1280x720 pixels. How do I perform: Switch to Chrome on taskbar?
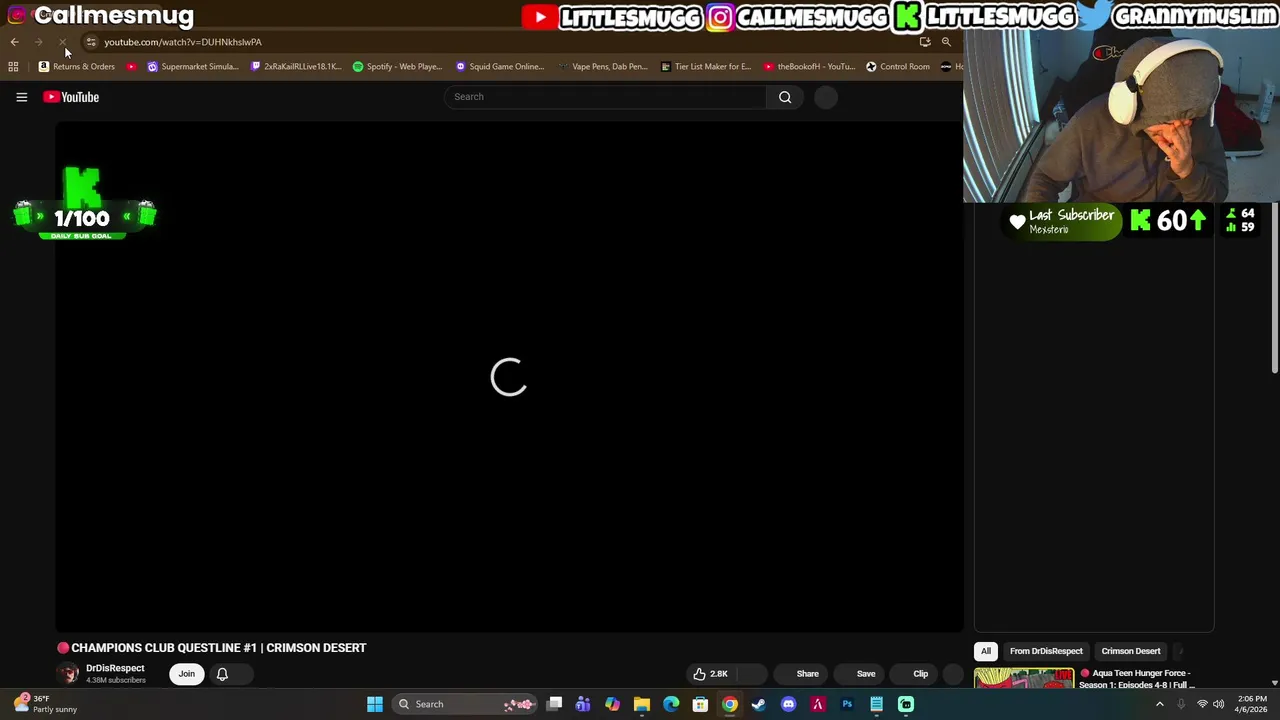(x=730, y=704)
